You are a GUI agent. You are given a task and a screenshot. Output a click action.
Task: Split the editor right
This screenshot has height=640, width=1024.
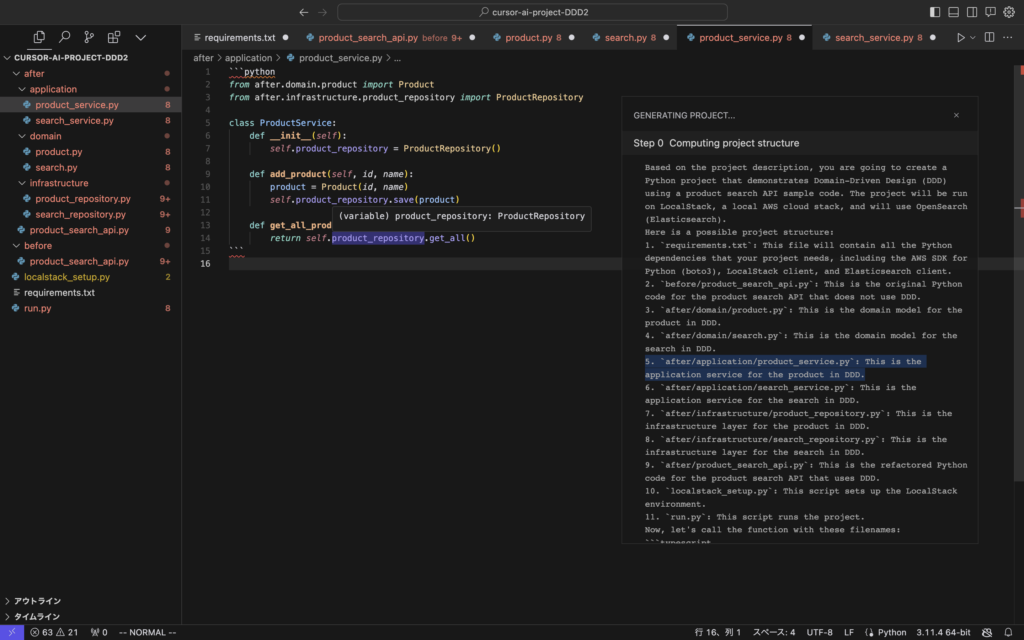tap(989, 37)
